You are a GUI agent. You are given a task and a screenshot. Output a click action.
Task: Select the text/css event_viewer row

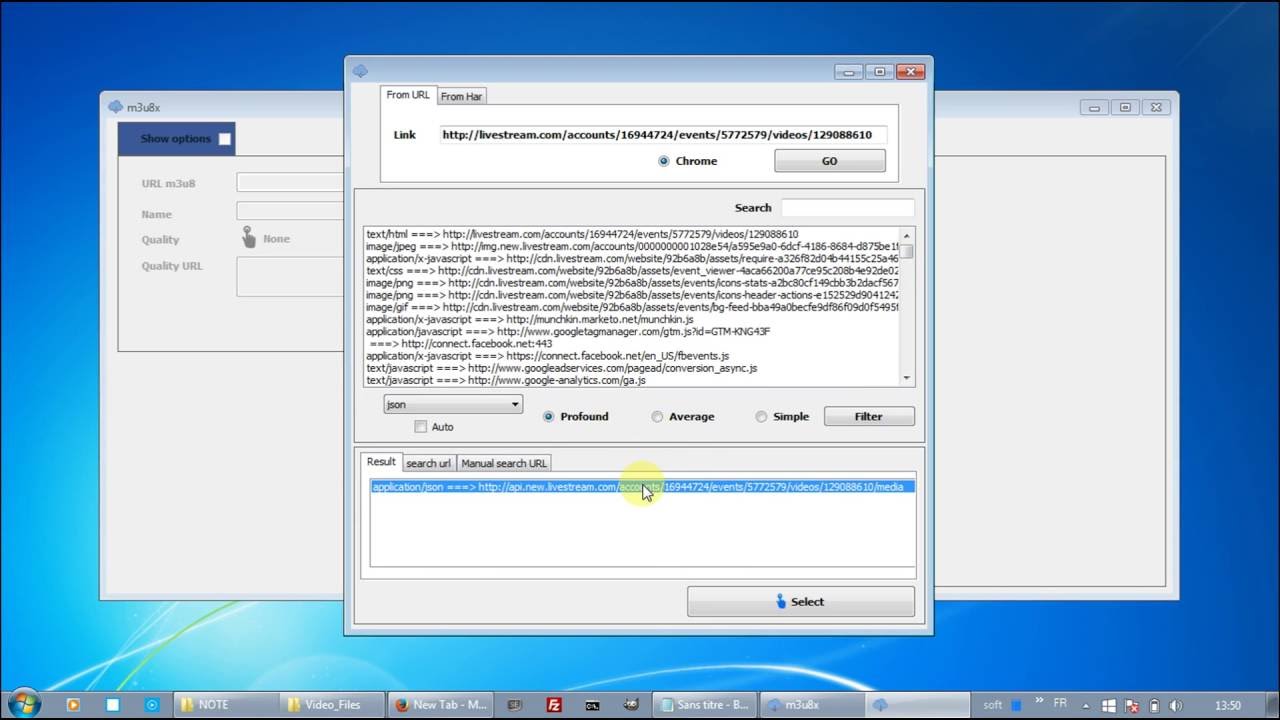632,271
